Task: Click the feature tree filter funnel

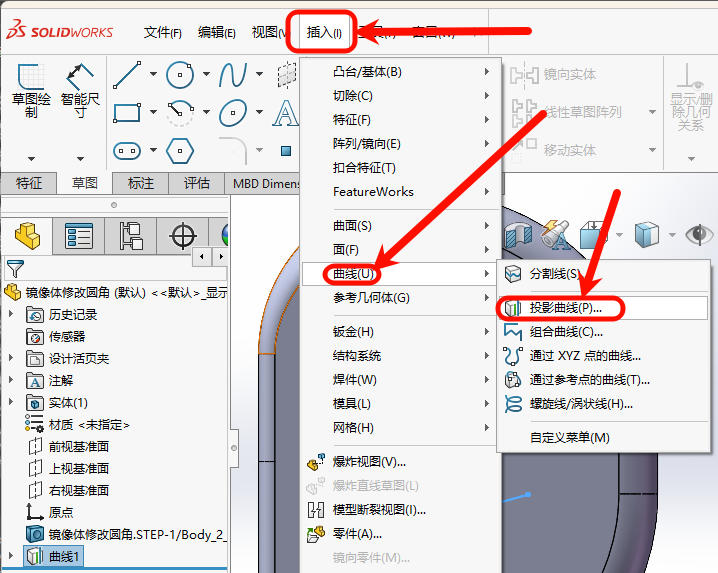Action: [13, 268]
